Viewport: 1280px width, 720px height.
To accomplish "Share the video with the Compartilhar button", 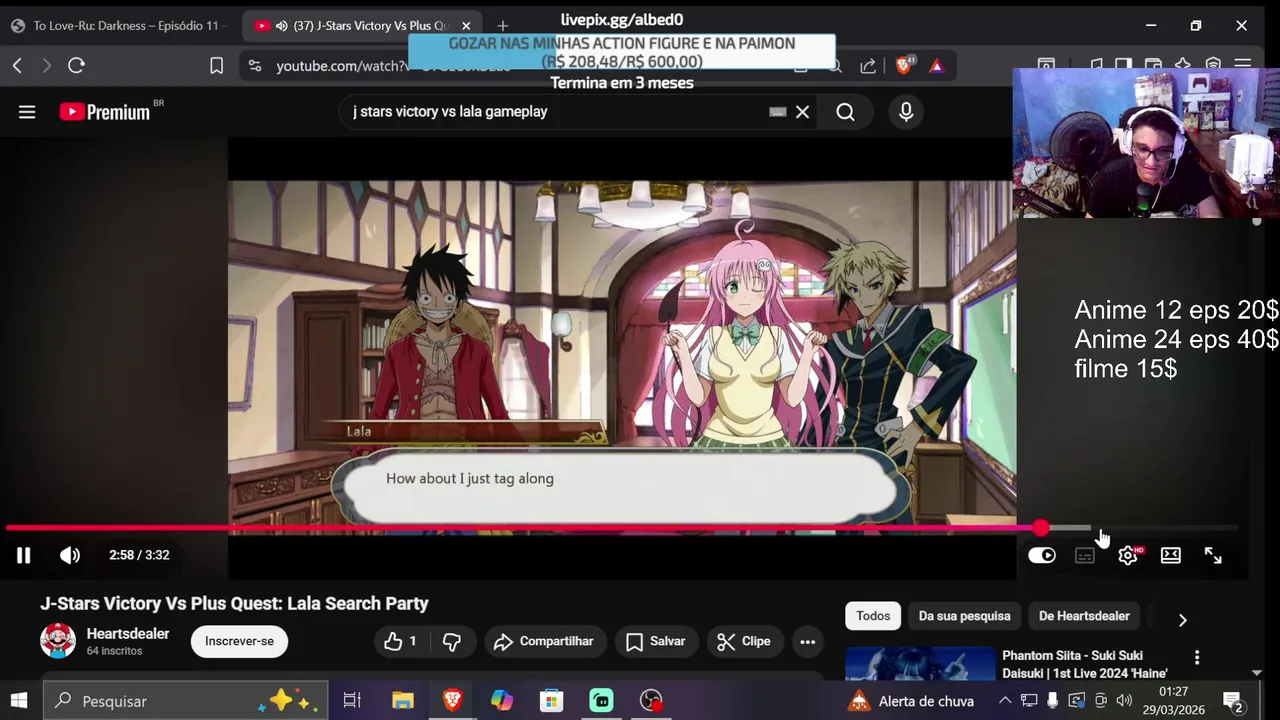I will pyautogui.click(x=545, y=641).
